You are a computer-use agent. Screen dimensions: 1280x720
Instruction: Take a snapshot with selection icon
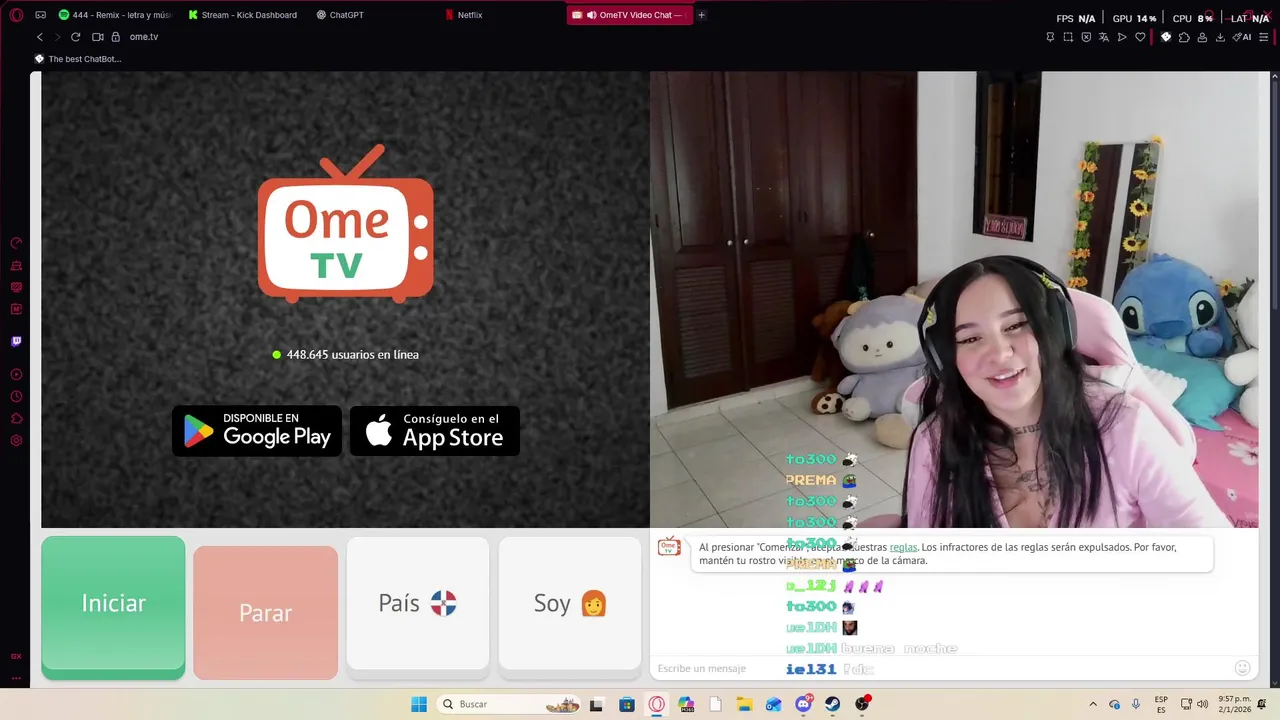tap(1068, 37)
